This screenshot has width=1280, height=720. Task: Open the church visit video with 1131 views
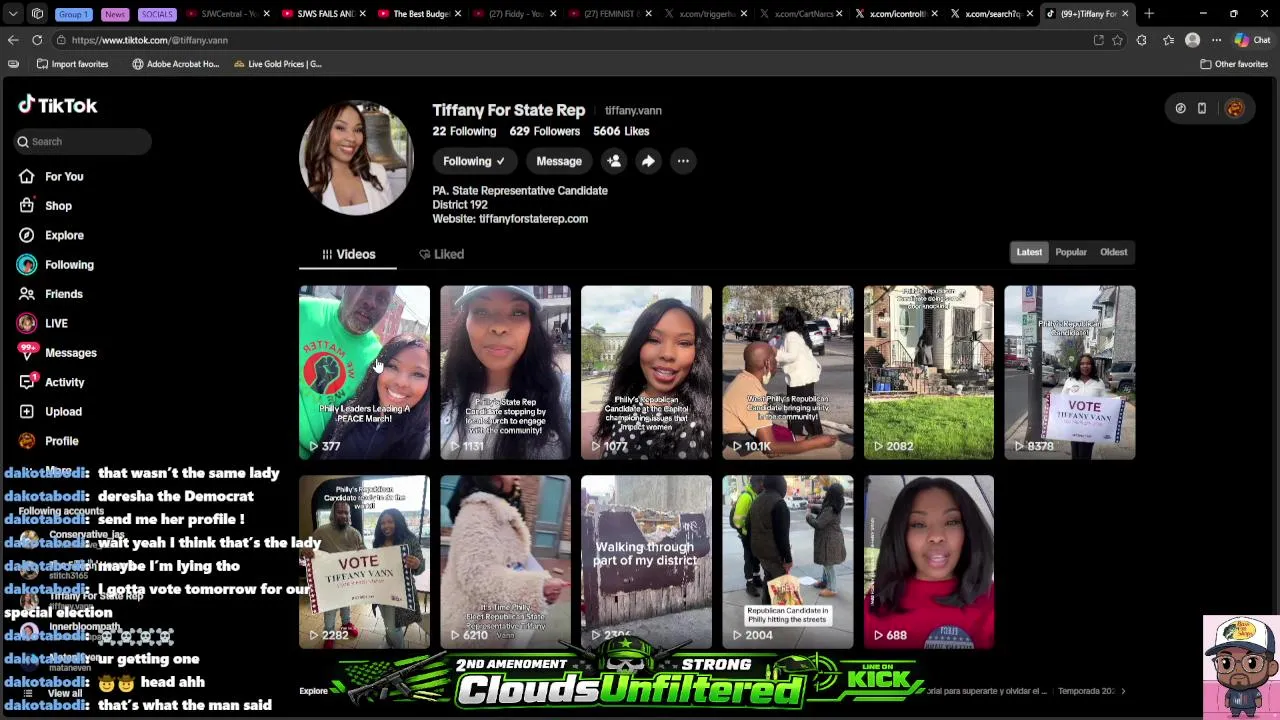(505, 372)
